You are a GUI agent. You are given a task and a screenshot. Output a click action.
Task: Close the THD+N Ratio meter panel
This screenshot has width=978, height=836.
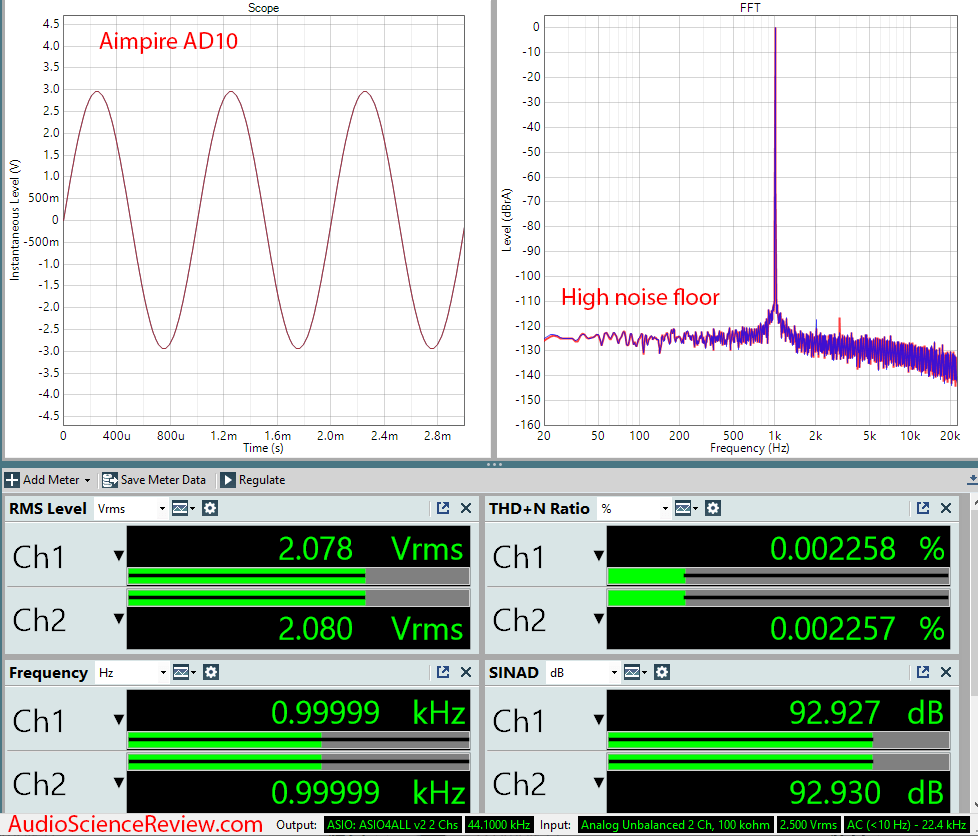click(x=946, y=508)
